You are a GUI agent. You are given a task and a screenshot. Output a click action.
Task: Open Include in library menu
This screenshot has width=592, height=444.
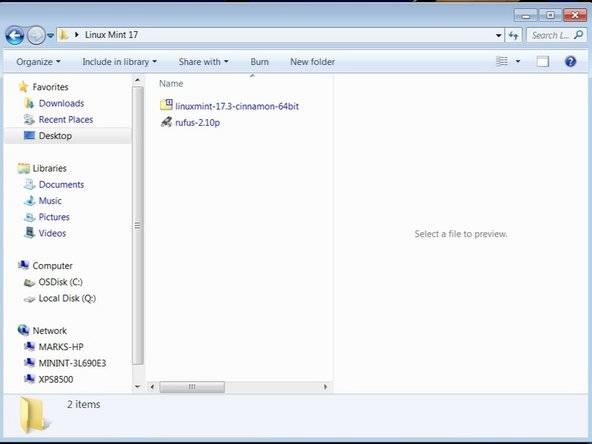point(119,62)
